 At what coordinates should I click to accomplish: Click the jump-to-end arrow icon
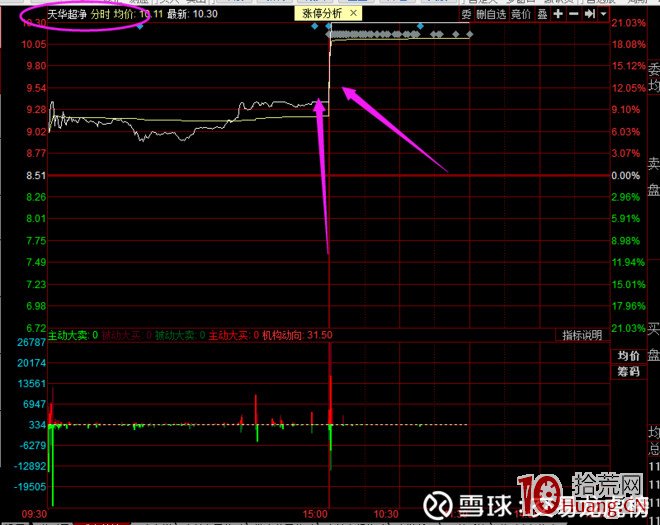(589, 14)
